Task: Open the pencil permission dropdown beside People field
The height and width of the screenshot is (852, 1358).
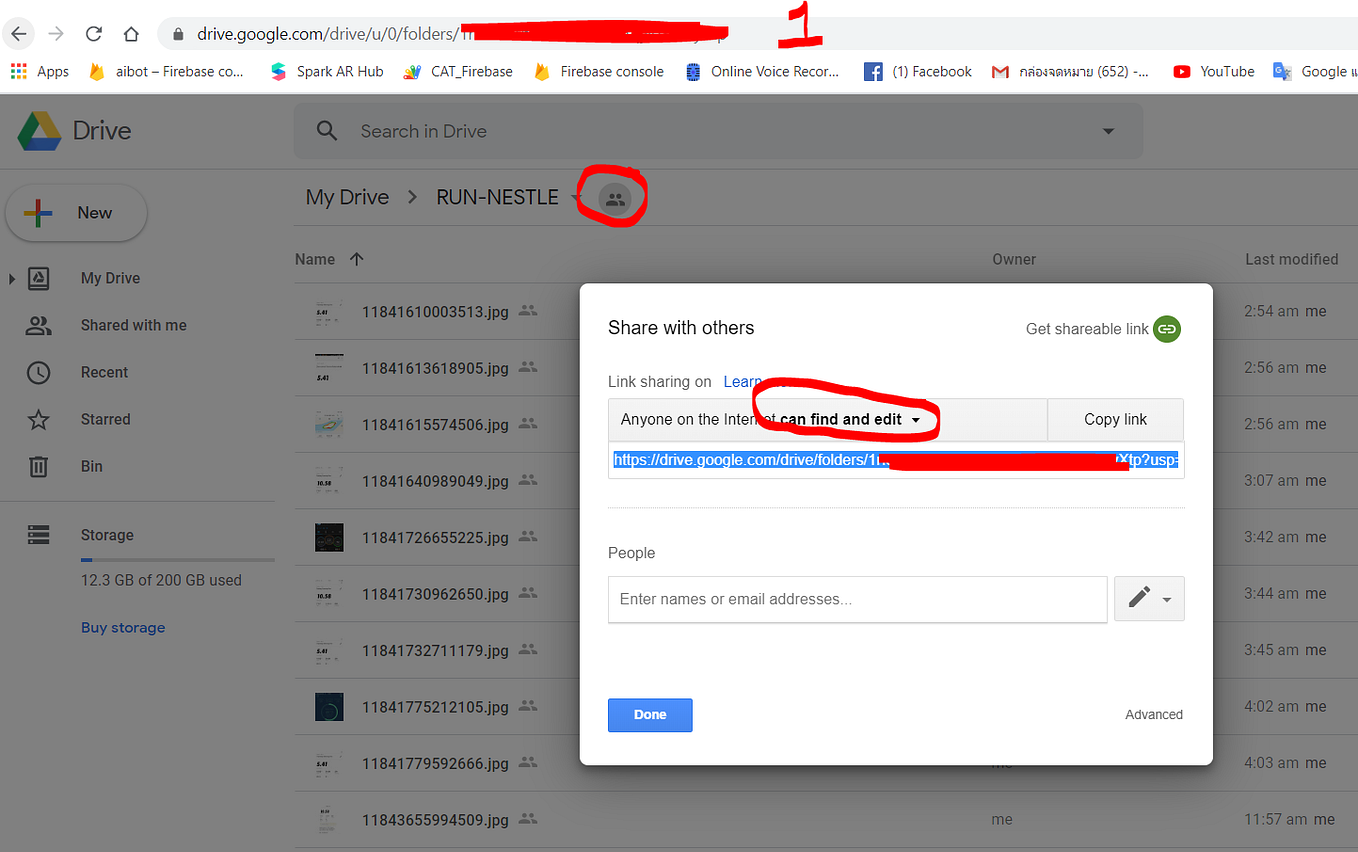Action: 1148,599
